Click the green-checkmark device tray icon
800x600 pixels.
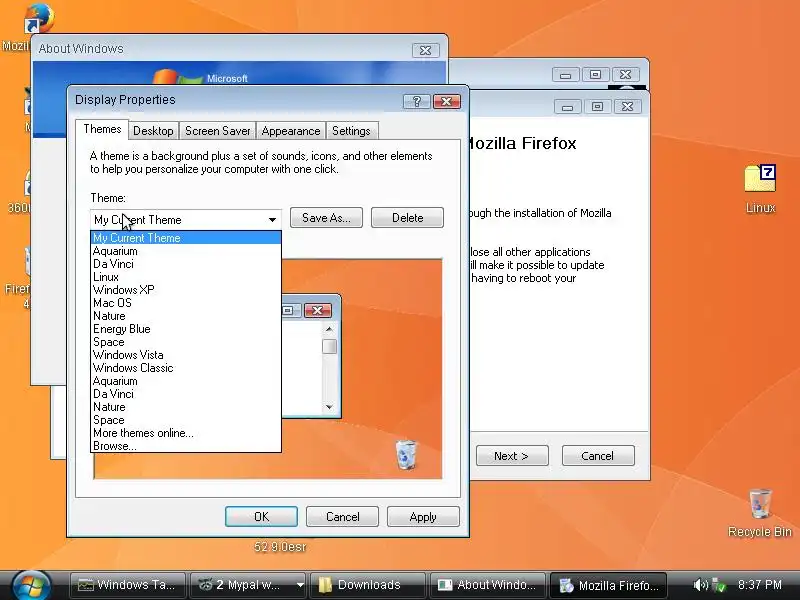[x=719, y=585]
